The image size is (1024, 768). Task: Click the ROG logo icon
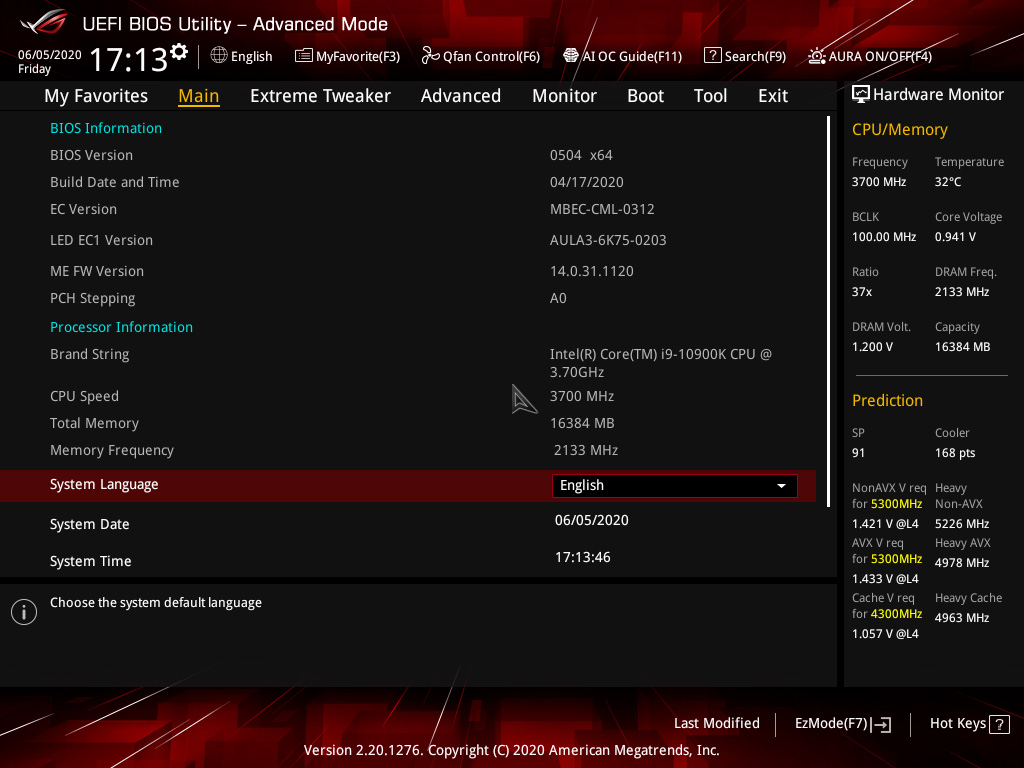44,23
